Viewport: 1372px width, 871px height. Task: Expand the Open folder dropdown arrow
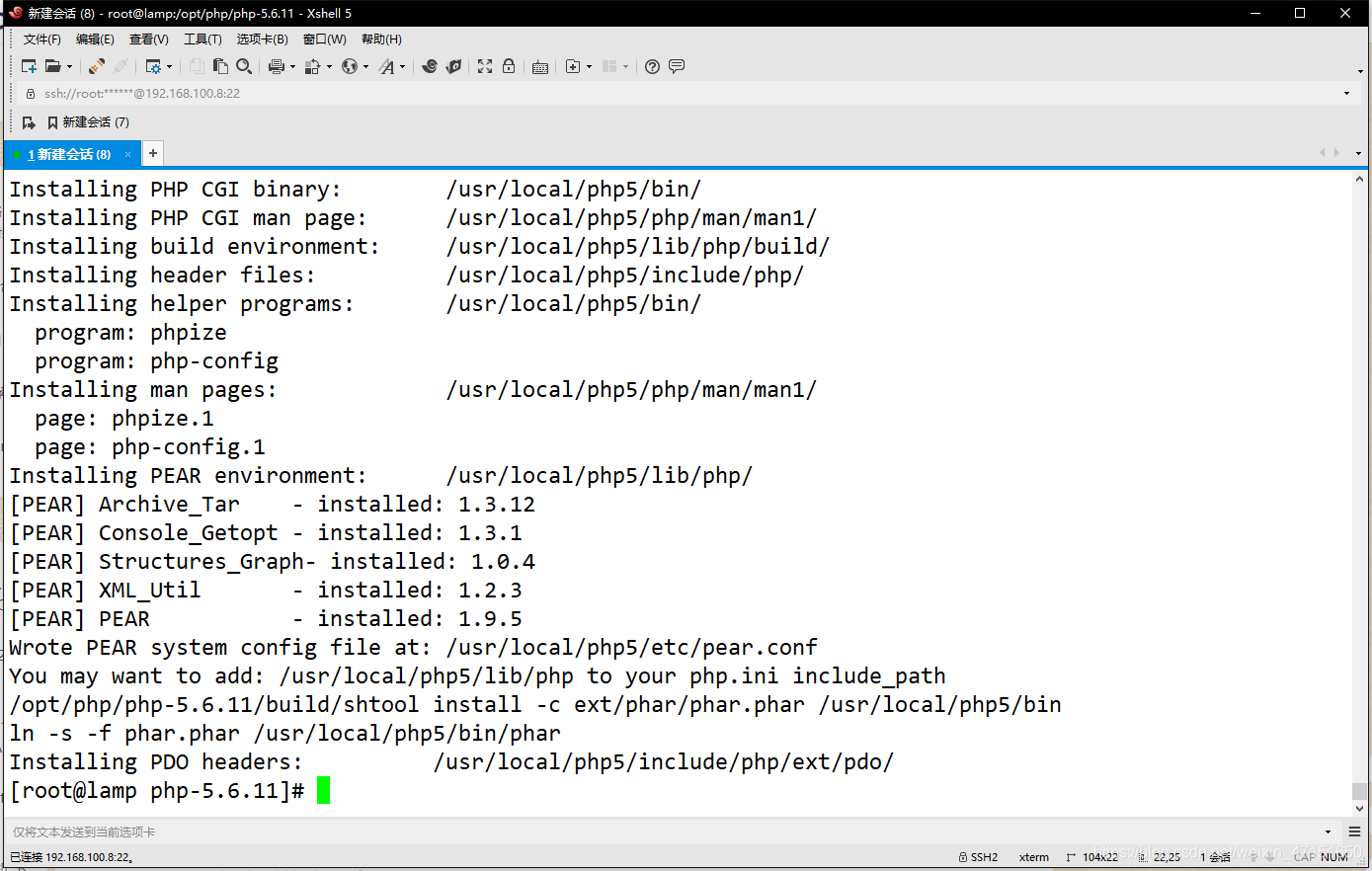click(x=69, y=67)
